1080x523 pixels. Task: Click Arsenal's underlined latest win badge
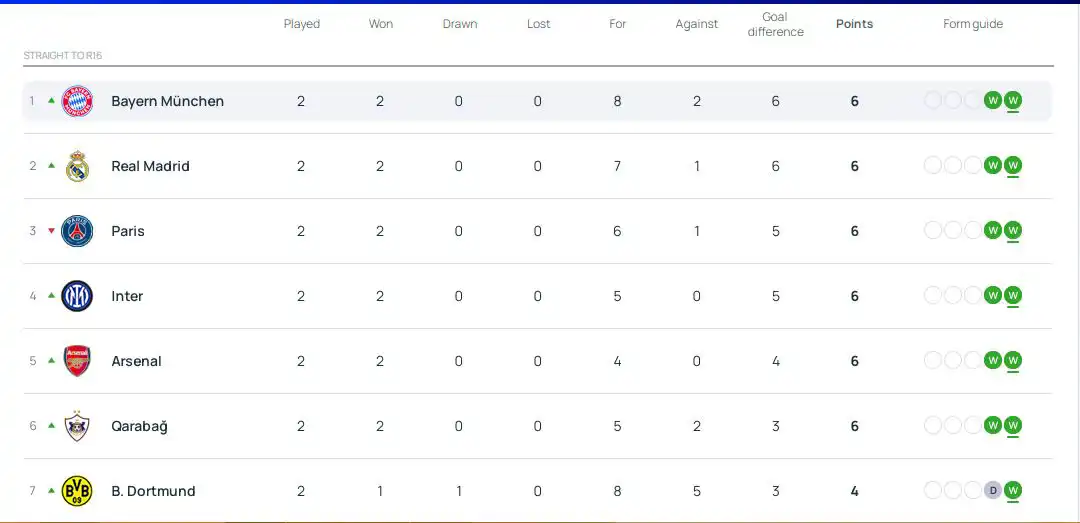pyautogui.click(x=1013, y=360)
